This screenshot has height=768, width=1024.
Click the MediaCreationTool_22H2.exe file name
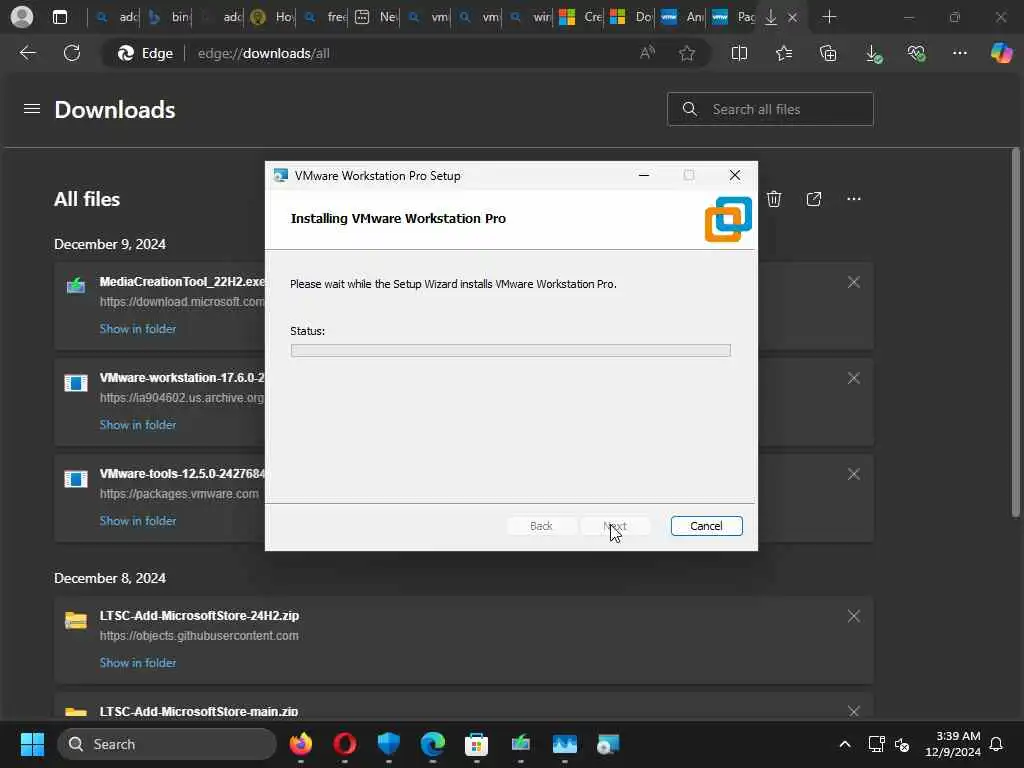182,281
